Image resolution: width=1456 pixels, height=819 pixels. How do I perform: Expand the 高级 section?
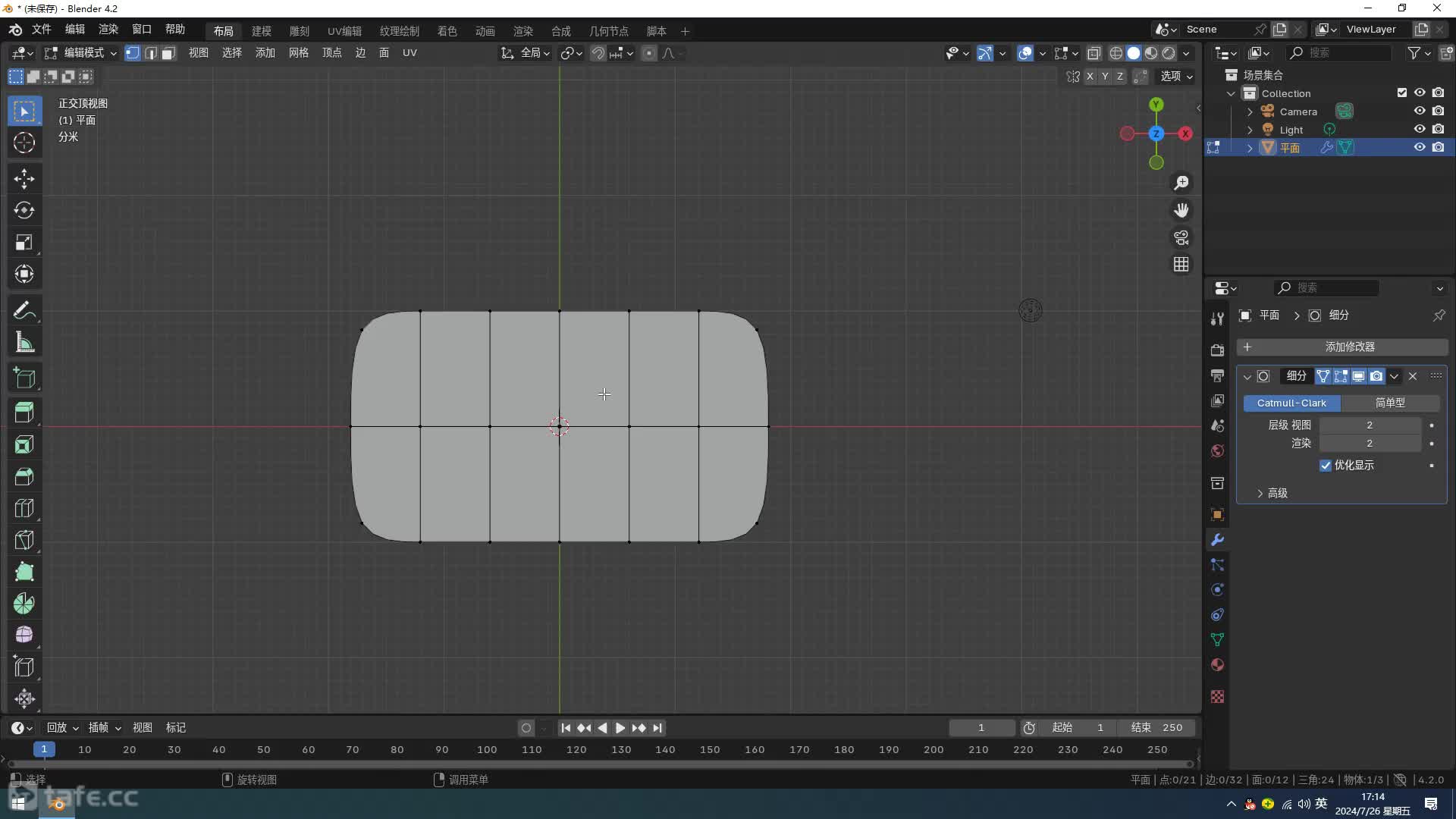[x=1272, y=493]
